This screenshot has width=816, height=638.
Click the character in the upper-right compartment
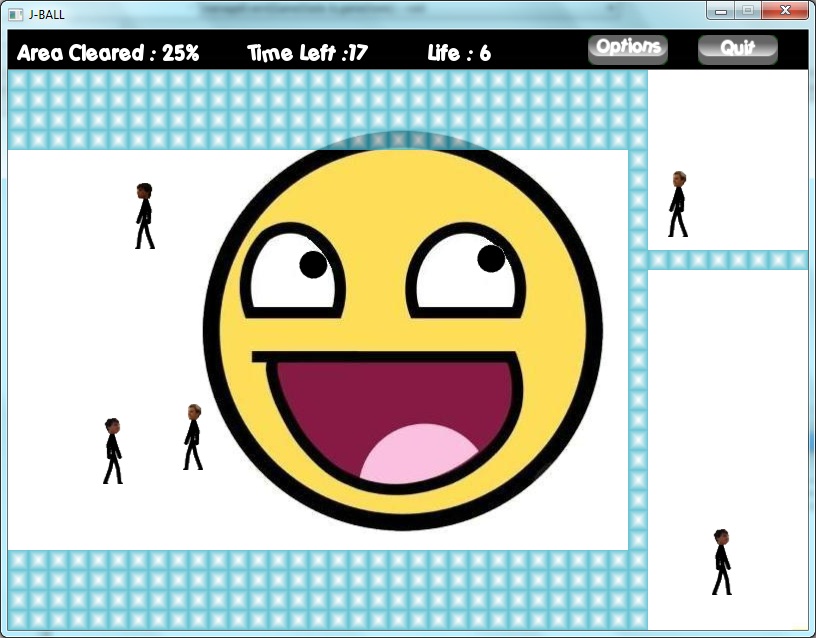[678, 204]
